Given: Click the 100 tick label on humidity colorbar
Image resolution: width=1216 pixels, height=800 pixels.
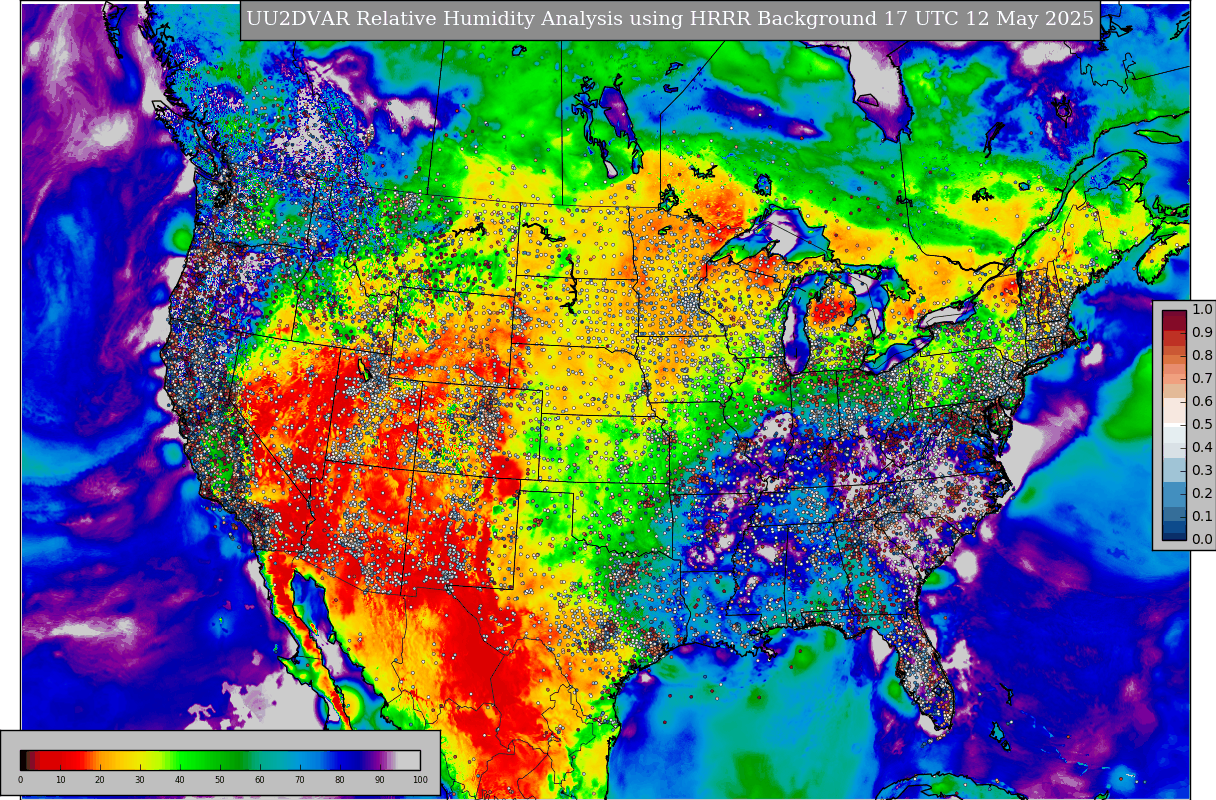Looking at the screenshot, I should 420,780.
